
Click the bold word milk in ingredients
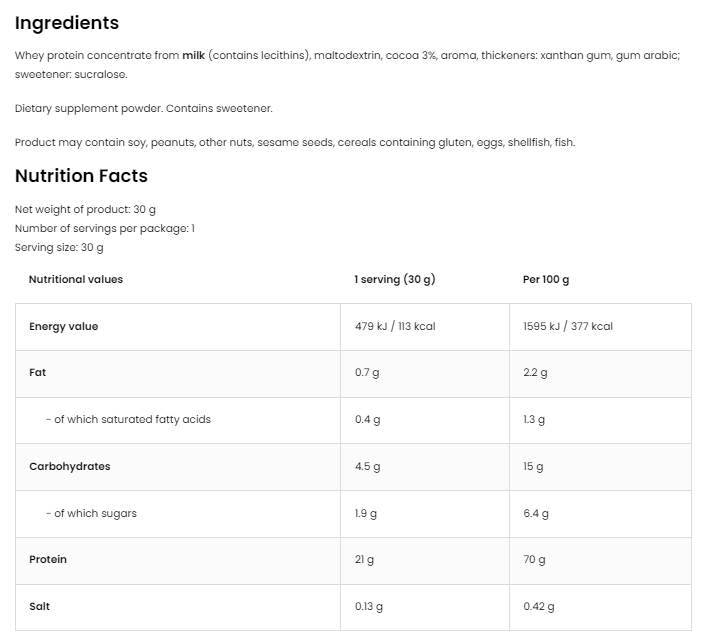194,56
